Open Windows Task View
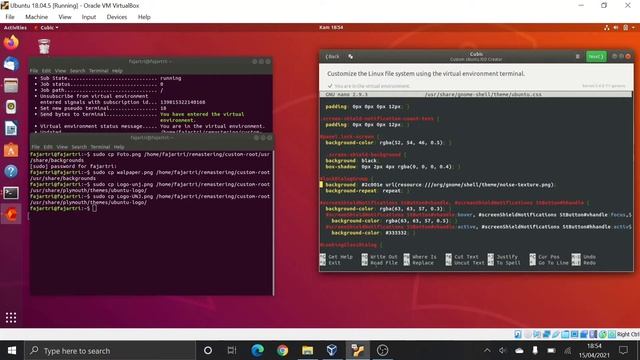Screen dimensions: 640x360 click(232, 350)
